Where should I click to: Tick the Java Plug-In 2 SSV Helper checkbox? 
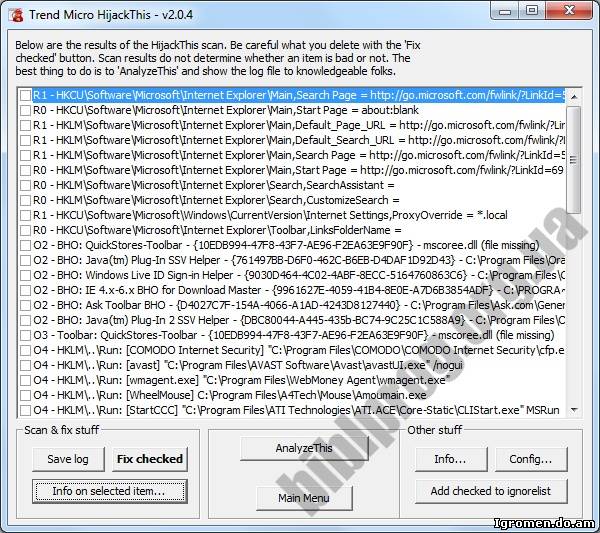(x=25, y=320)
